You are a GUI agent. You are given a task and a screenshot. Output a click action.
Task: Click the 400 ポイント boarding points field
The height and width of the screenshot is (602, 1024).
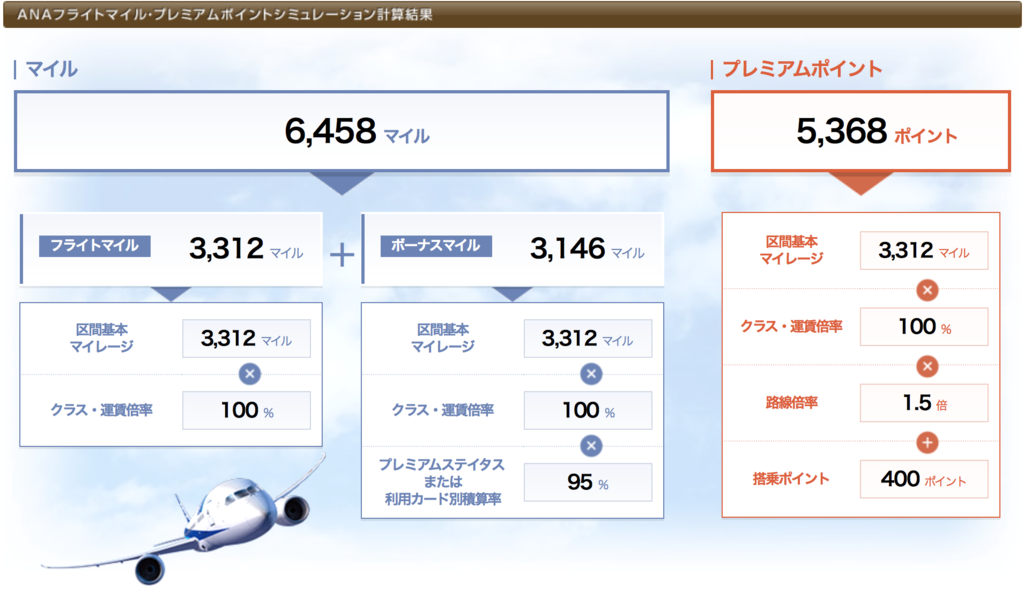coord(924,479)
